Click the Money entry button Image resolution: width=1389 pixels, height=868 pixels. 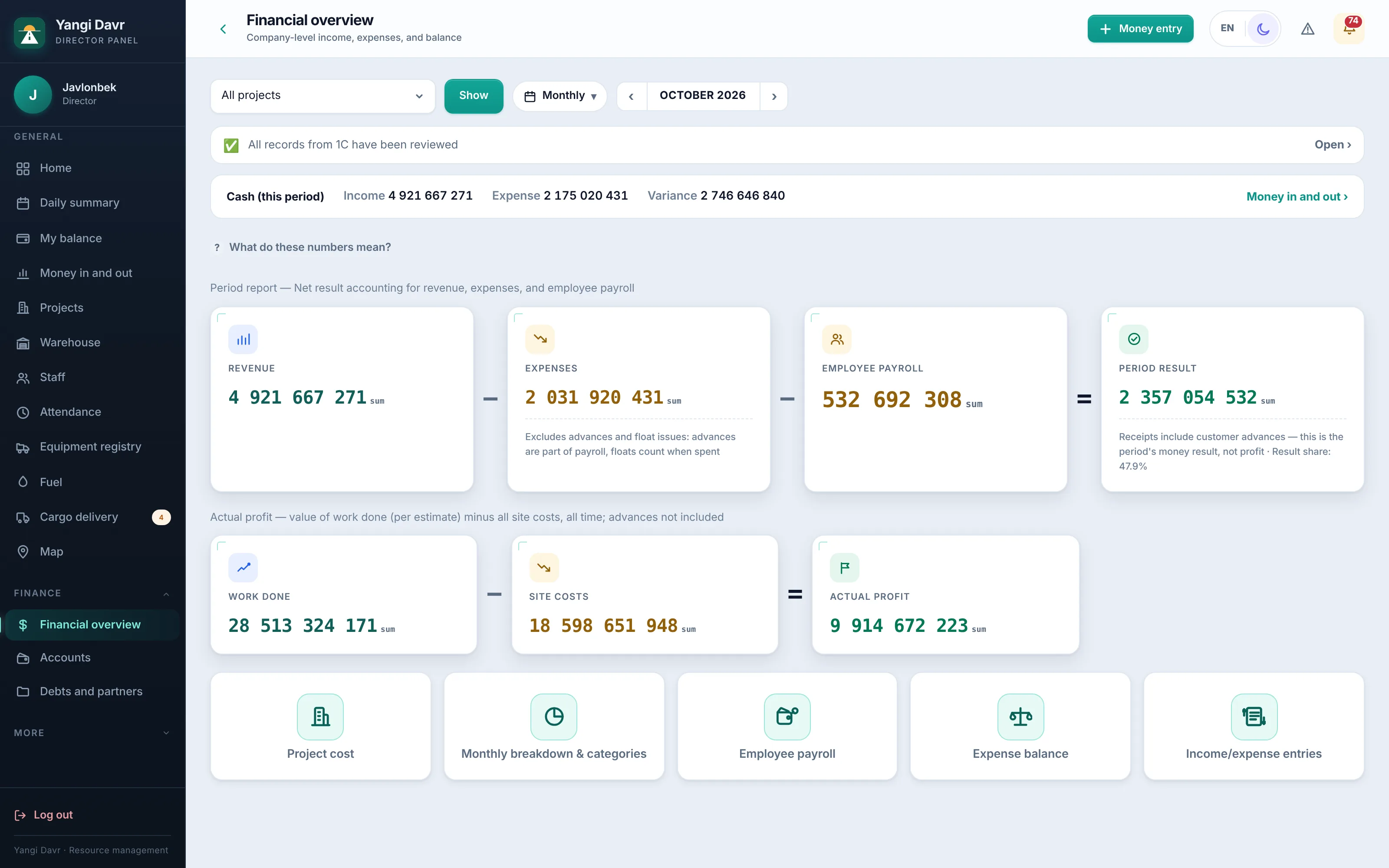click(1140, 29)
